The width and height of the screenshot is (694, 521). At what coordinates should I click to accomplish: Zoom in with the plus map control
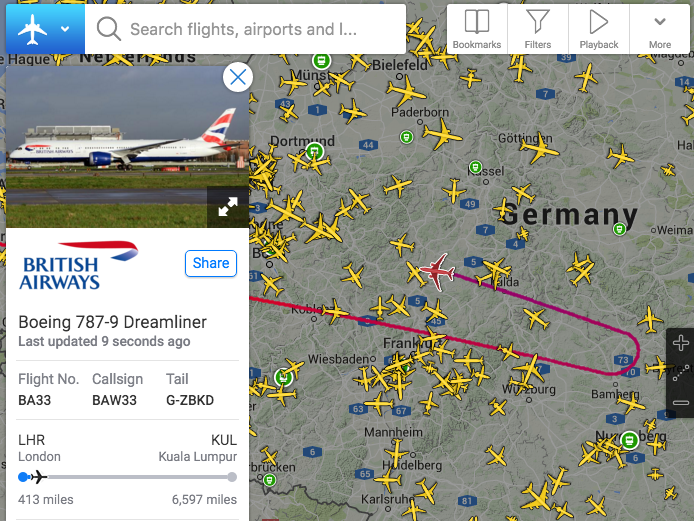click(x=680, y=343)
